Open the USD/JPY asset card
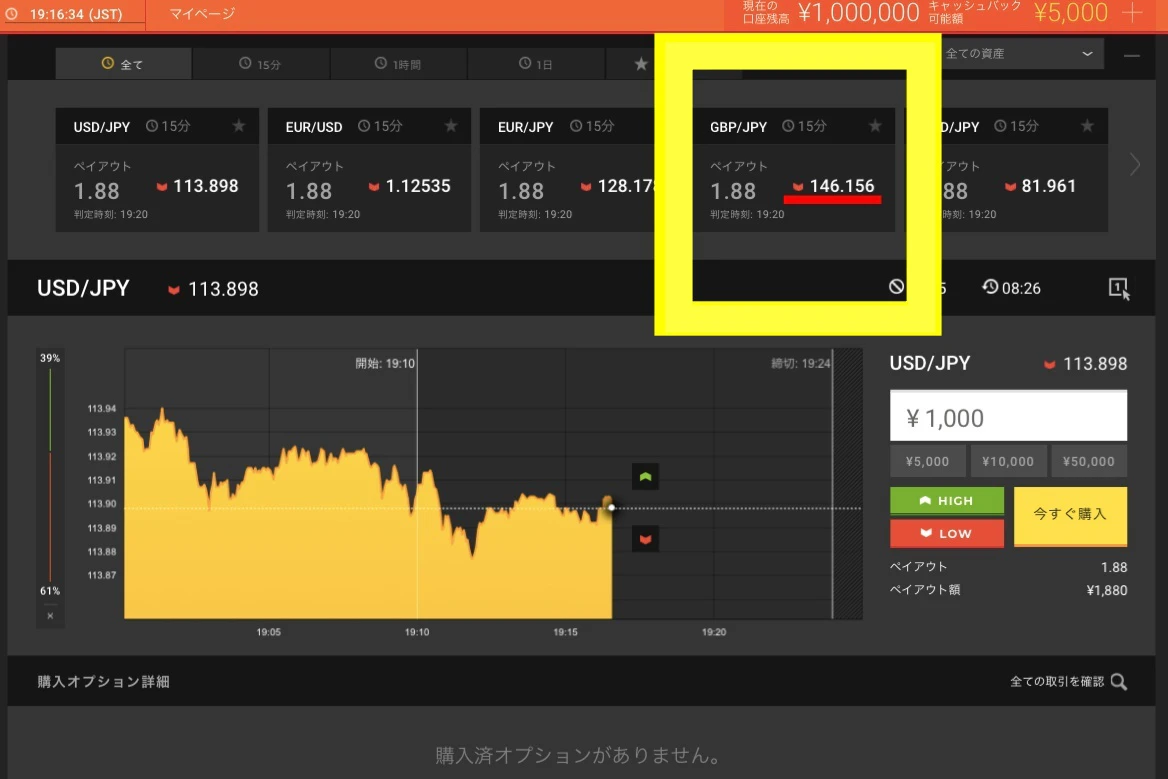 [157, 170]
